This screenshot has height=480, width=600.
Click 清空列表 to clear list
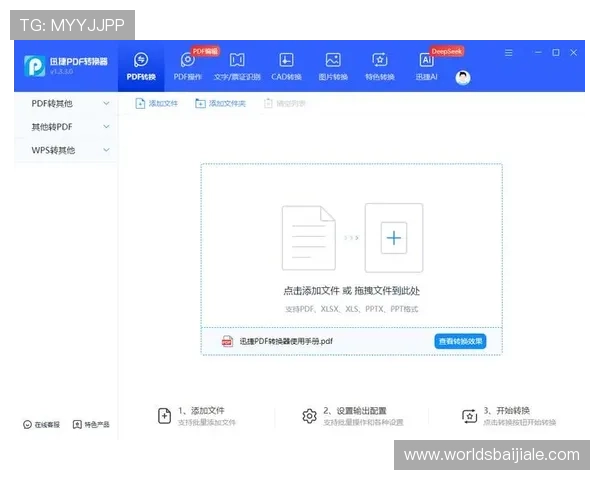285,103
